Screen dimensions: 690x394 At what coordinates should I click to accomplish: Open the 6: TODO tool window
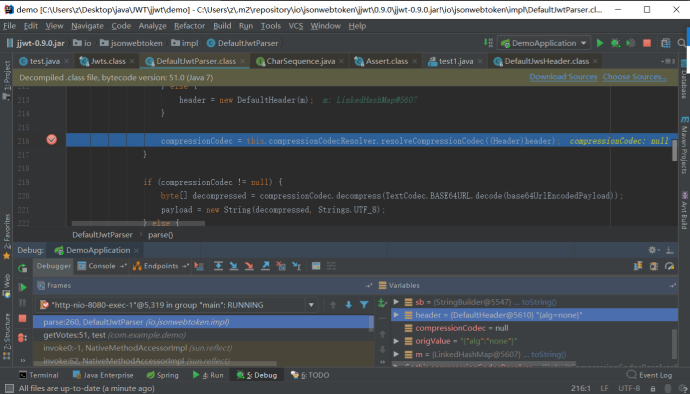point(310,375)
